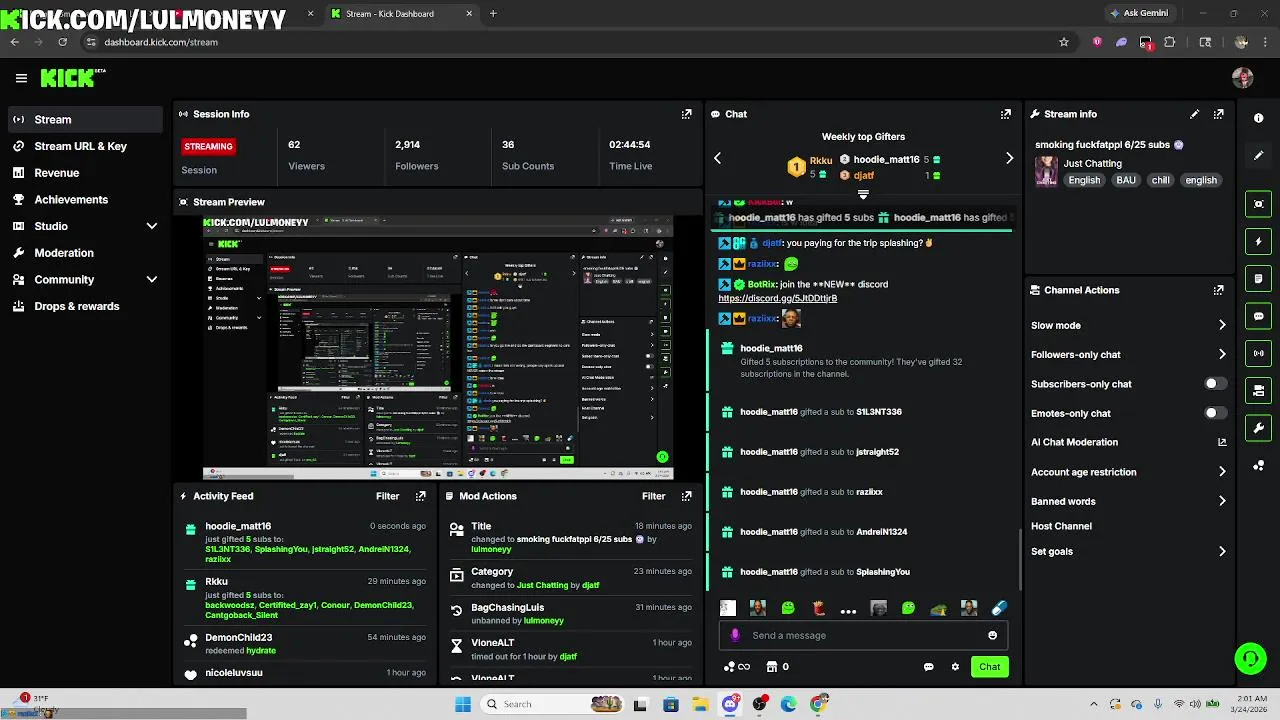This screenshot has height=720, width=1280.
Task: Show more emotes with the three dots
Action: pos(848,609)
